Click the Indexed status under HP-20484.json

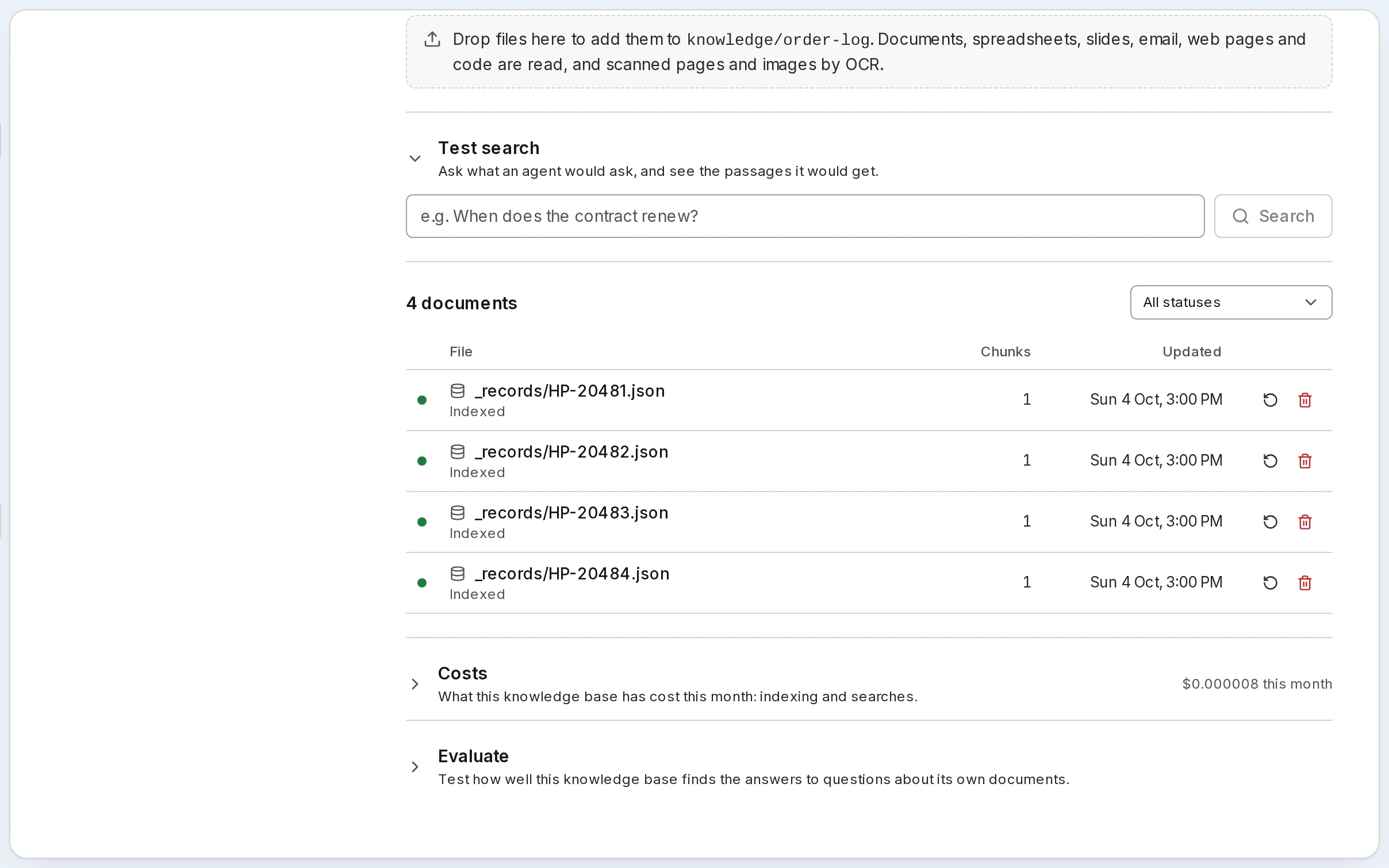point(477,594)
